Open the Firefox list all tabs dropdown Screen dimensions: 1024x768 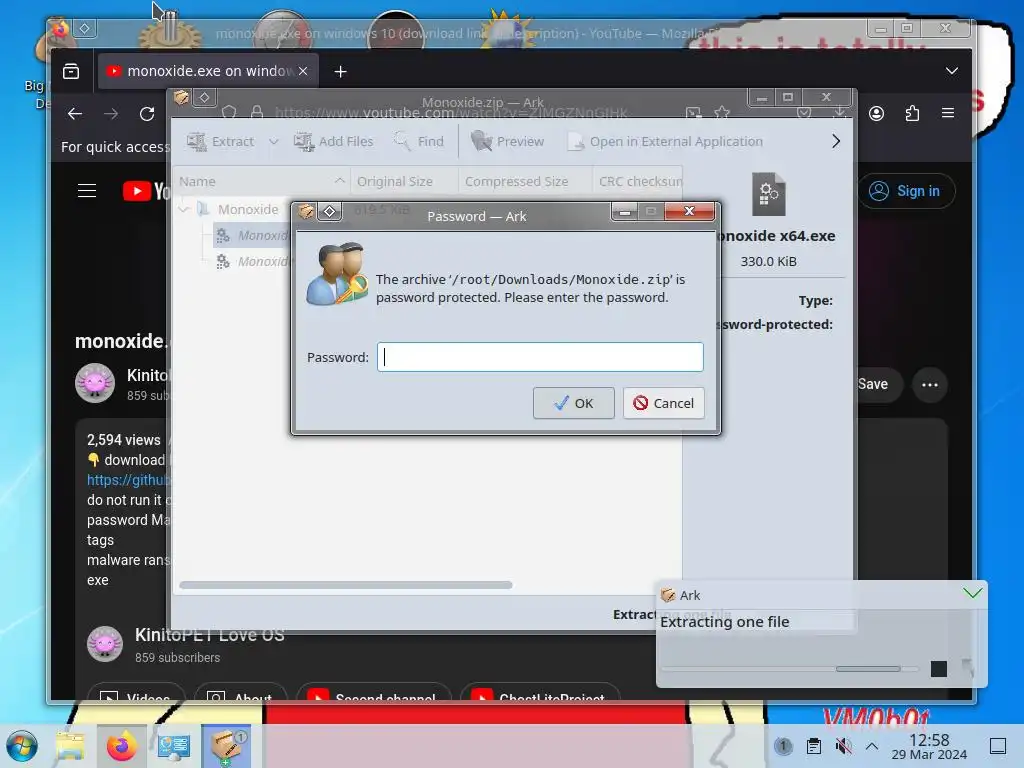952,71
